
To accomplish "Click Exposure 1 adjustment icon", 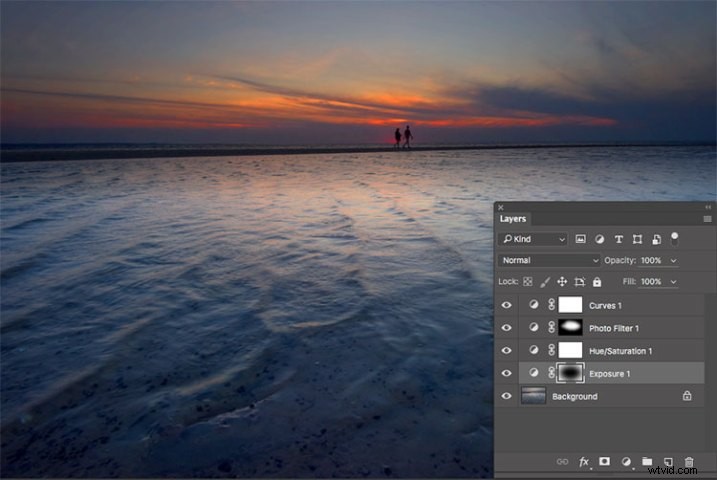I will tap(533, 373).
